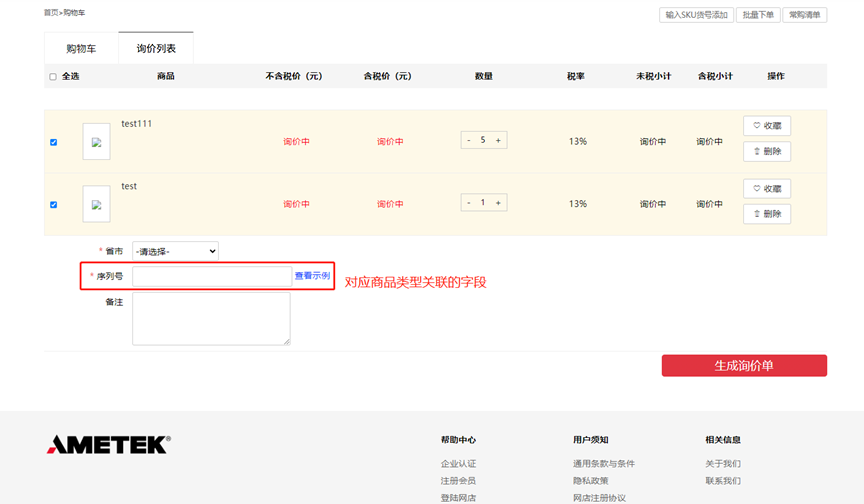Favorite the test item with 收藏
Screen dimensions: 864x504
click(x=767, y=189)
